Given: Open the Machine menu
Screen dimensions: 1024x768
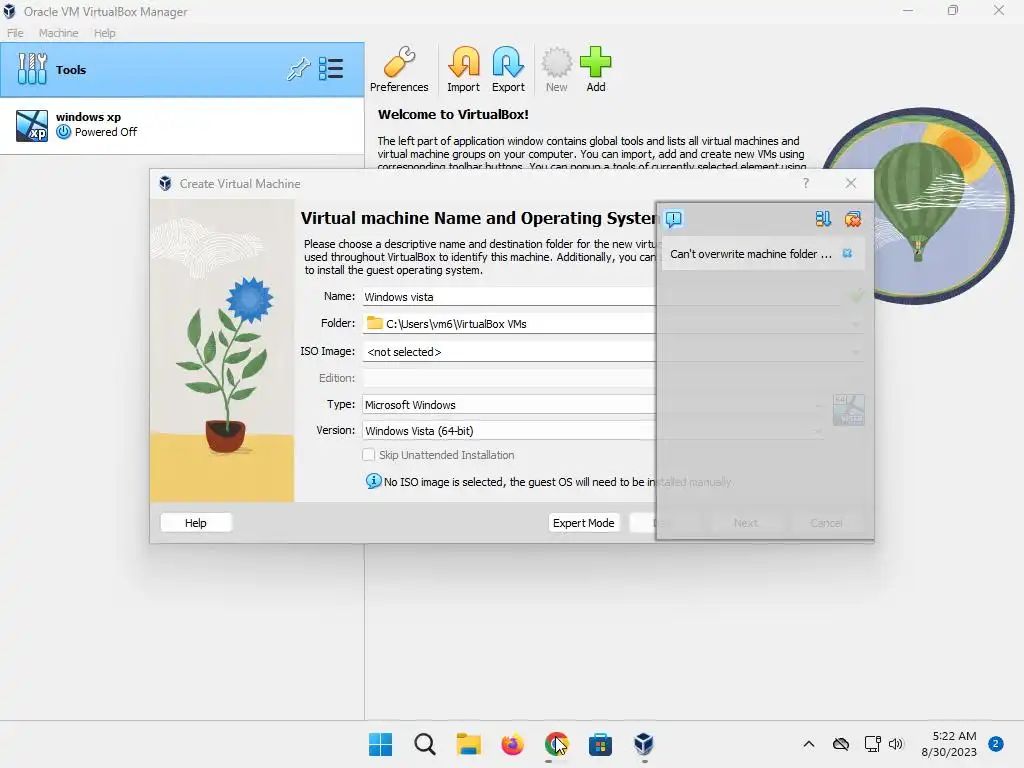Looking at the screenshot, I should [x=58, y=33].
